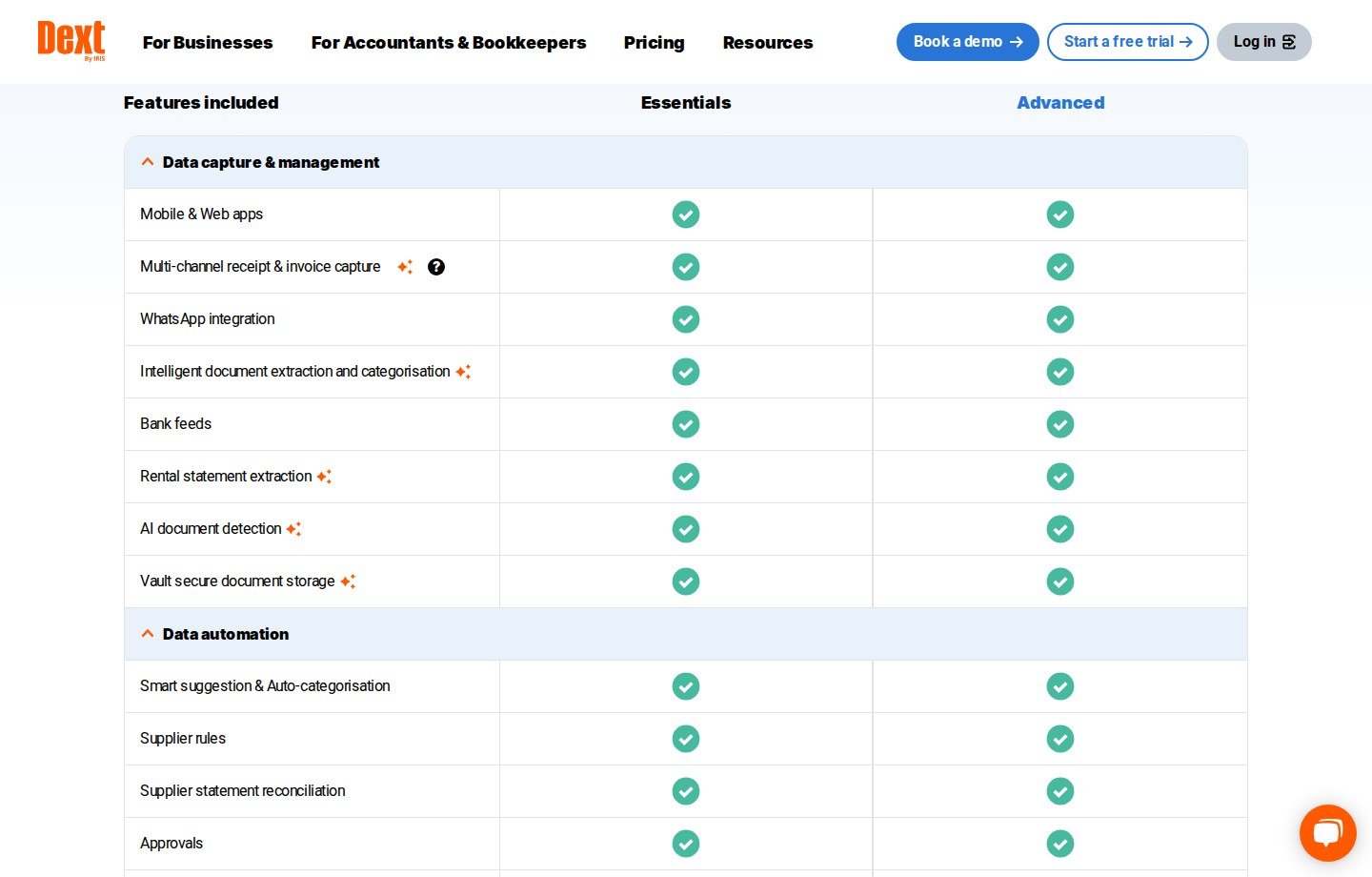Click Essentials checkmark for Supplier rules
1372x877 pixels.
click(686, 739)
